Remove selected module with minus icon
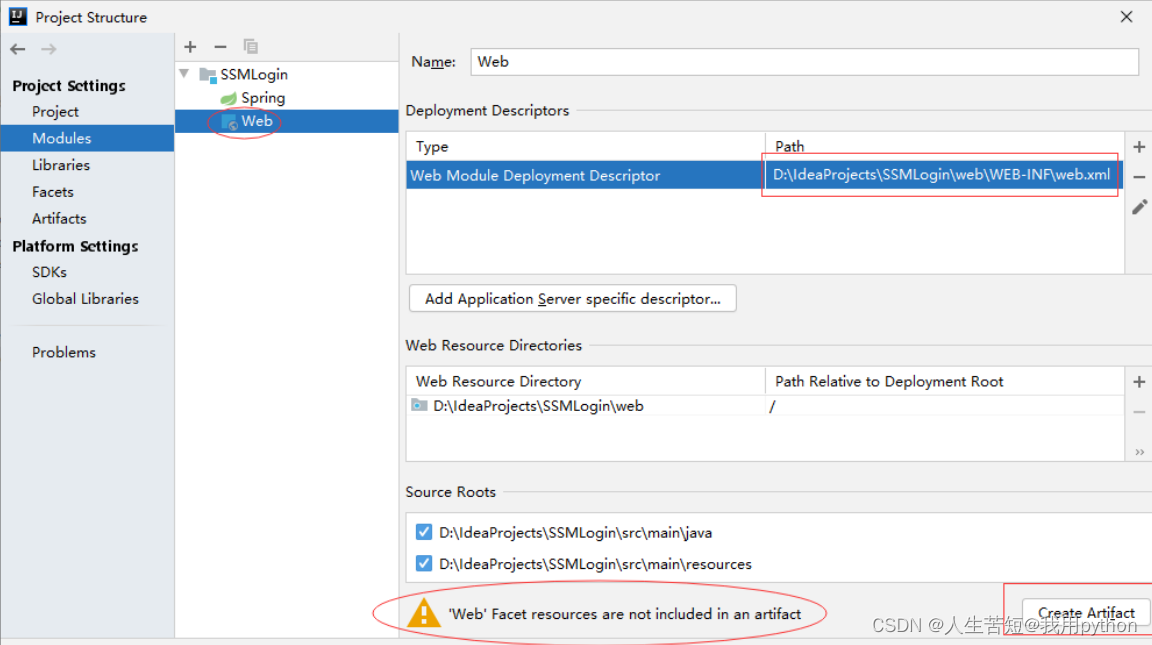Viewport: 1152px width, 645px height. pos(220,47)
